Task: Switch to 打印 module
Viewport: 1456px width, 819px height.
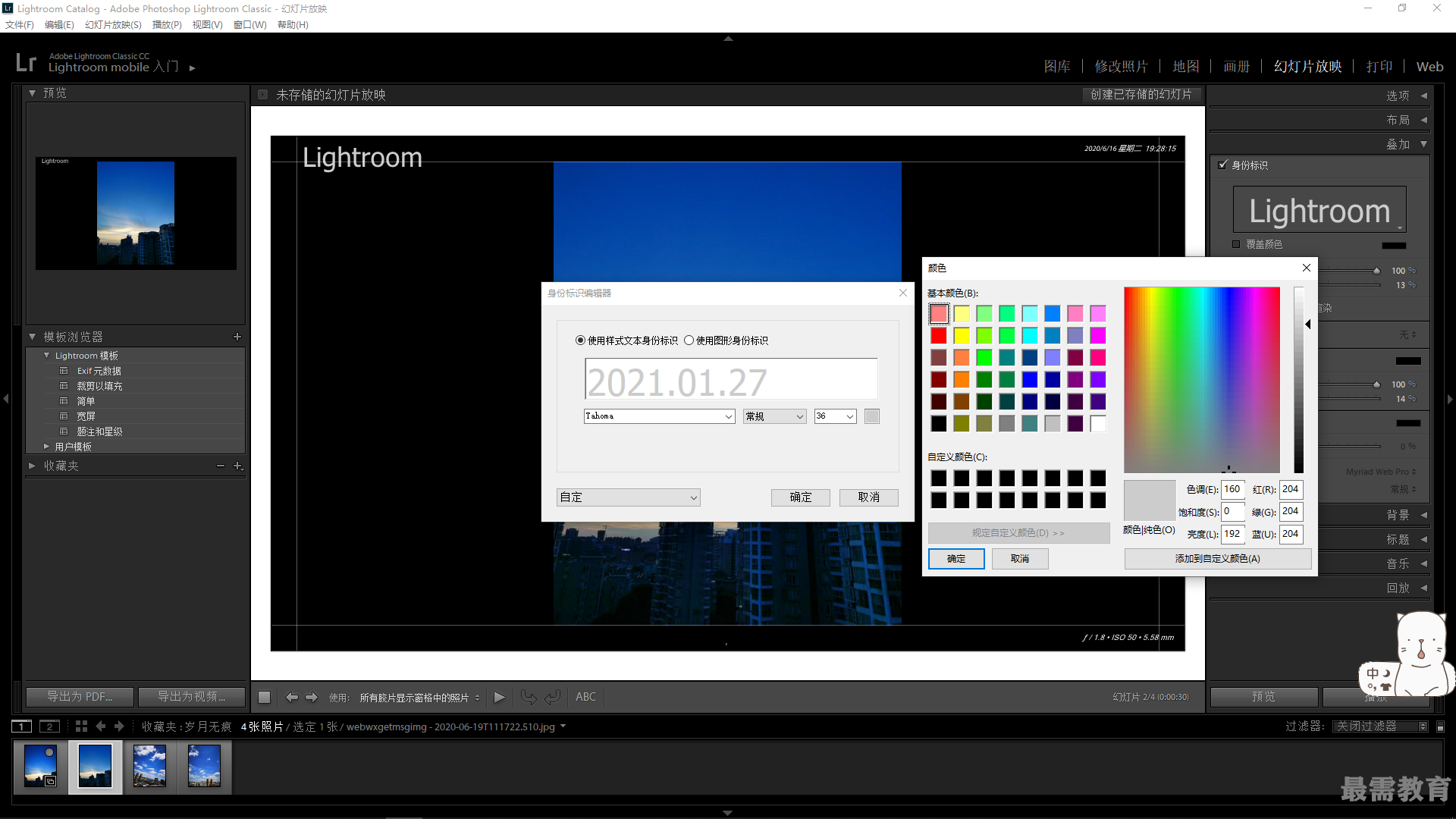Action: tap(1379, 67)
